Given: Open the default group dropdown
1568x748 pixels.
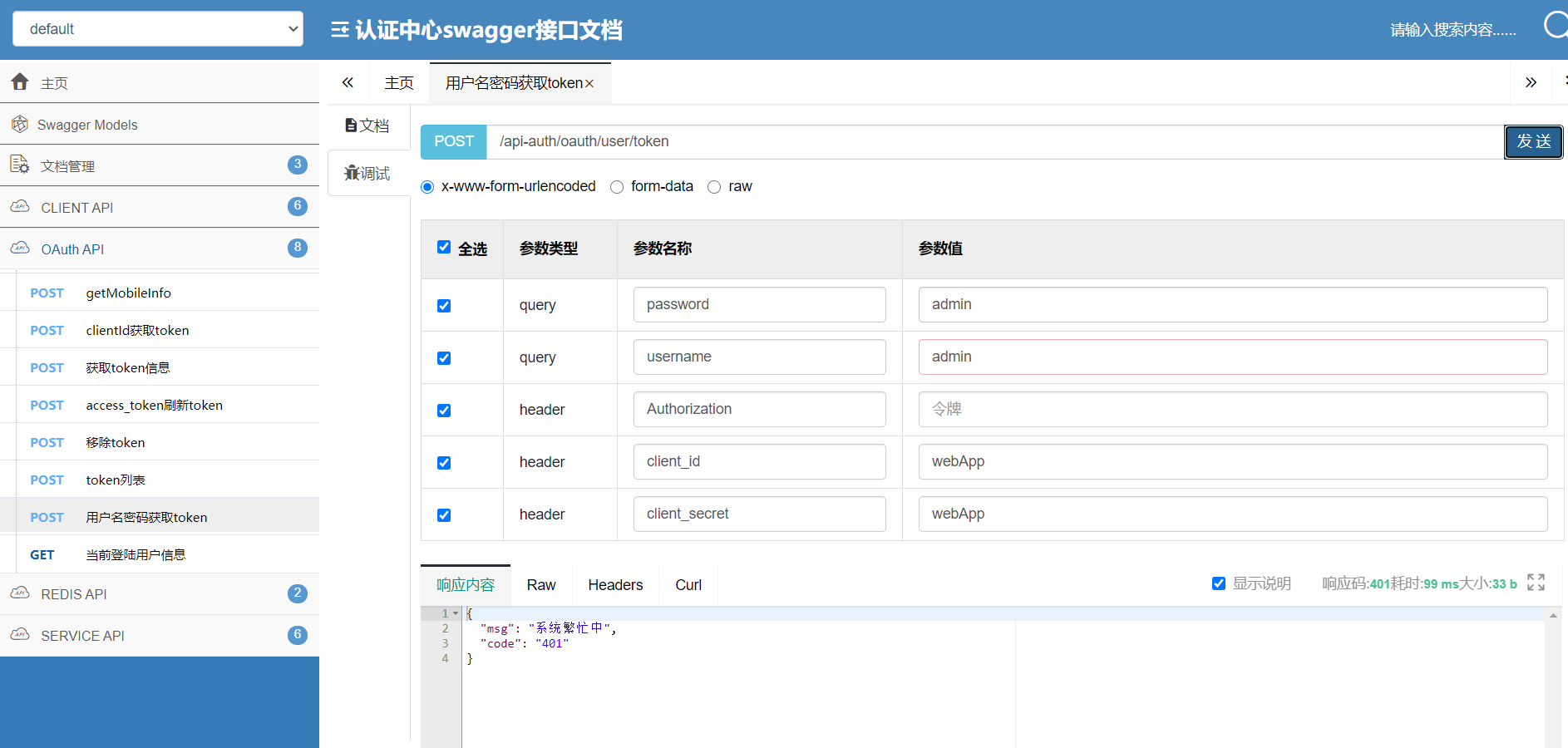Looking at the screenshot, I should click(x=158, y=29).
